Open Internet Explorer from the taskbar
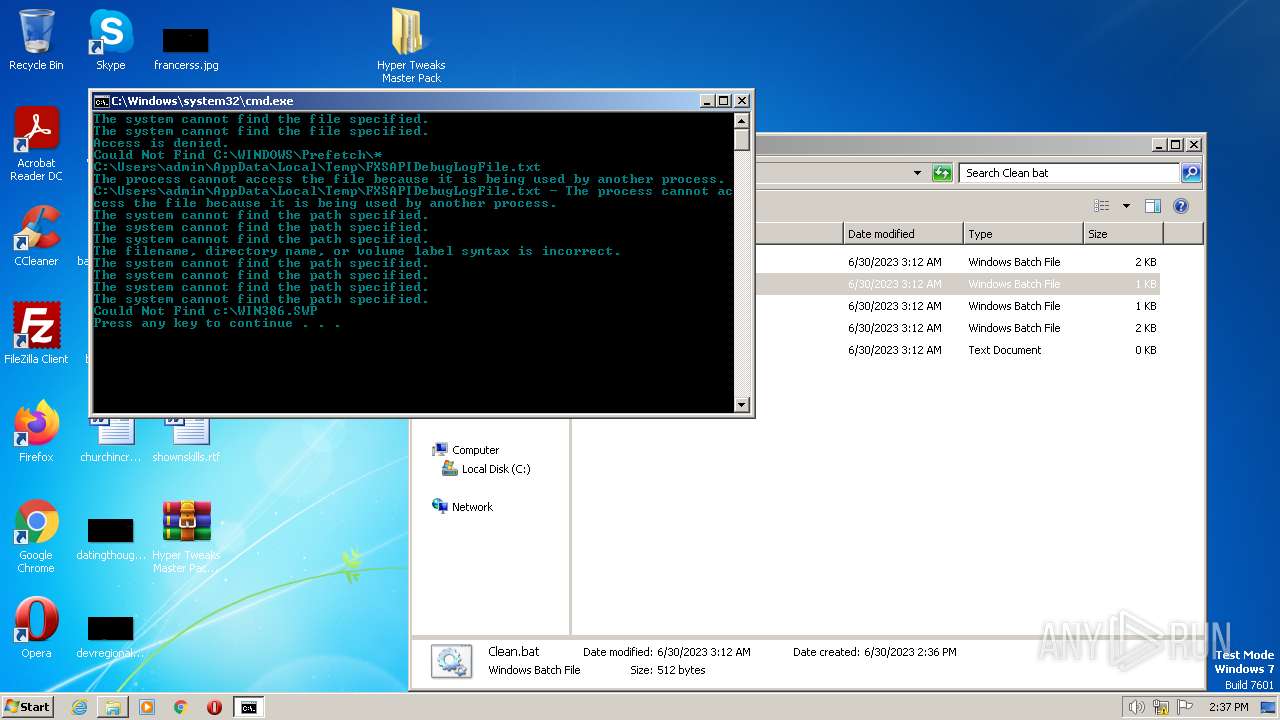Screen dimensions: 1280x720 coord(79,707)
